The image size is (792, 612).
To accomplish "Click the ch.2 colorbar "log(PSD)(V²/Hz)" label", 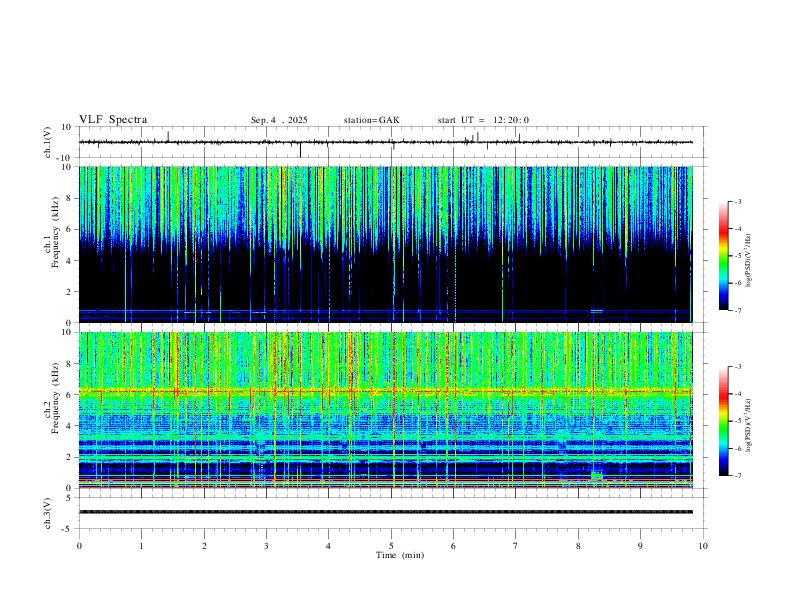I will click(x=748, y=426).
